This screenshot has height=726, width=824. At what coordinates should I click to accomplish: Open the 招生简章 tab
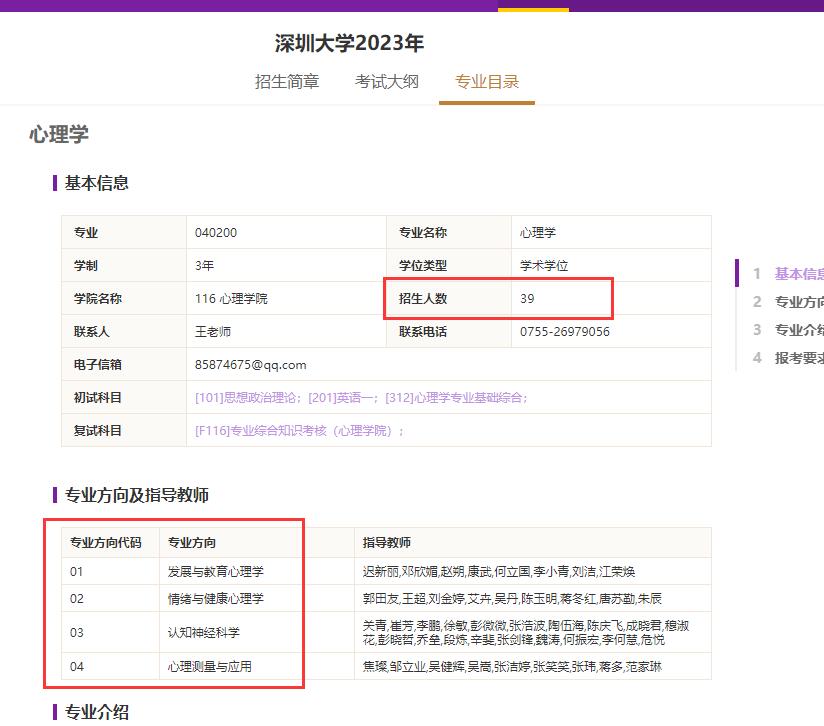pos(287,82)
